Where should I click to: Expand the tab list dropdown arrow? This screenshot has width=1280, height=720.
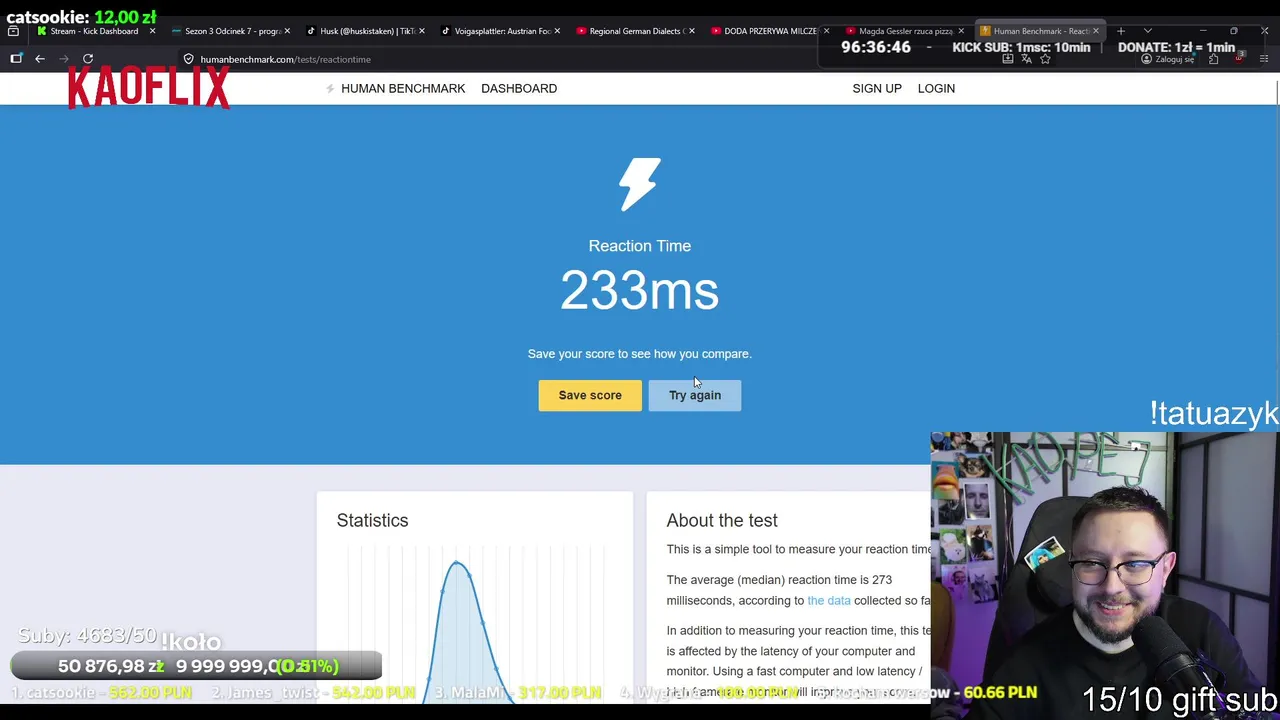[x=1148, y=31]
